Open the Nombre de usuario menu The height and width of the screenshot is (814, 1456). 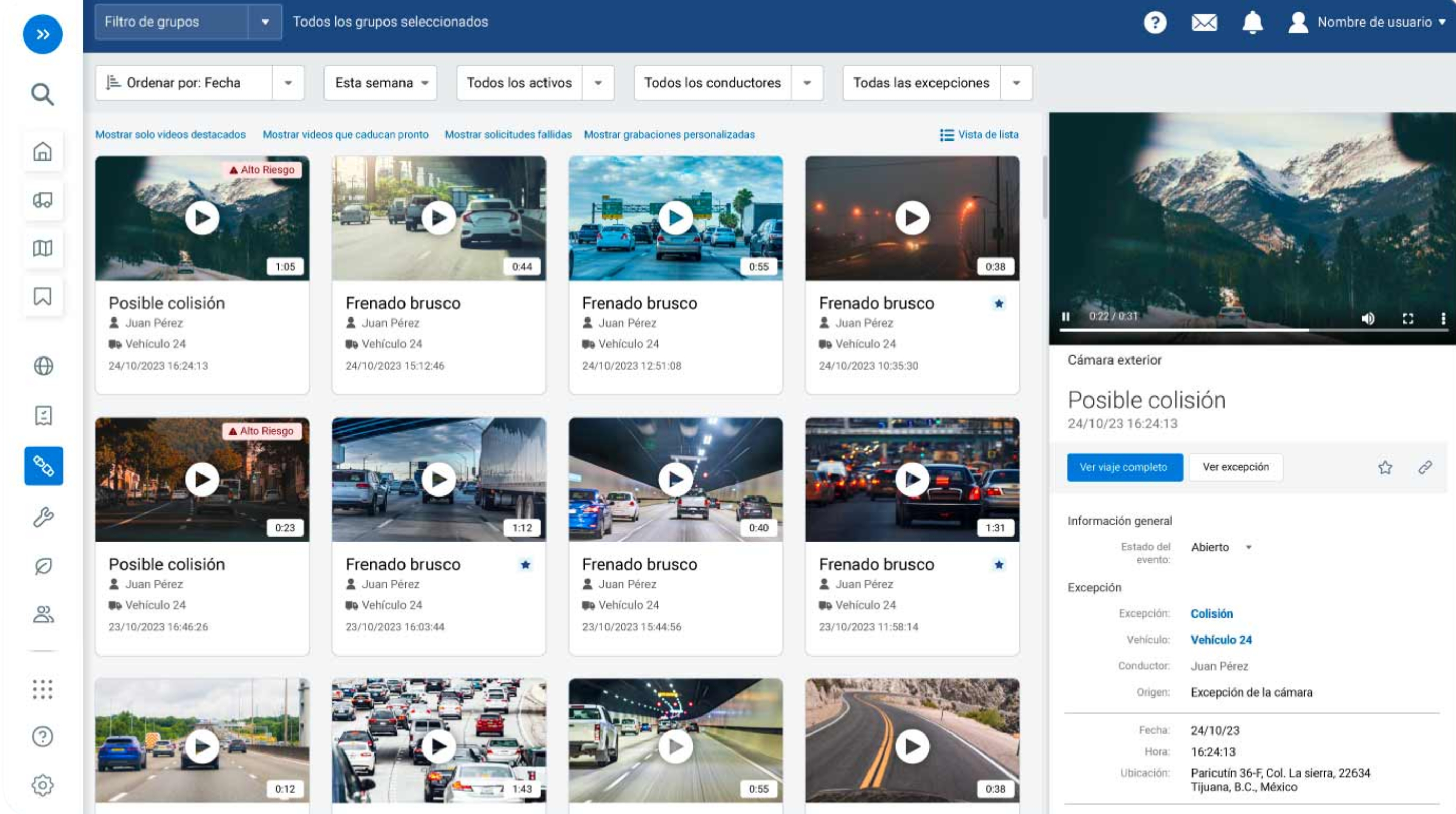1367,22
